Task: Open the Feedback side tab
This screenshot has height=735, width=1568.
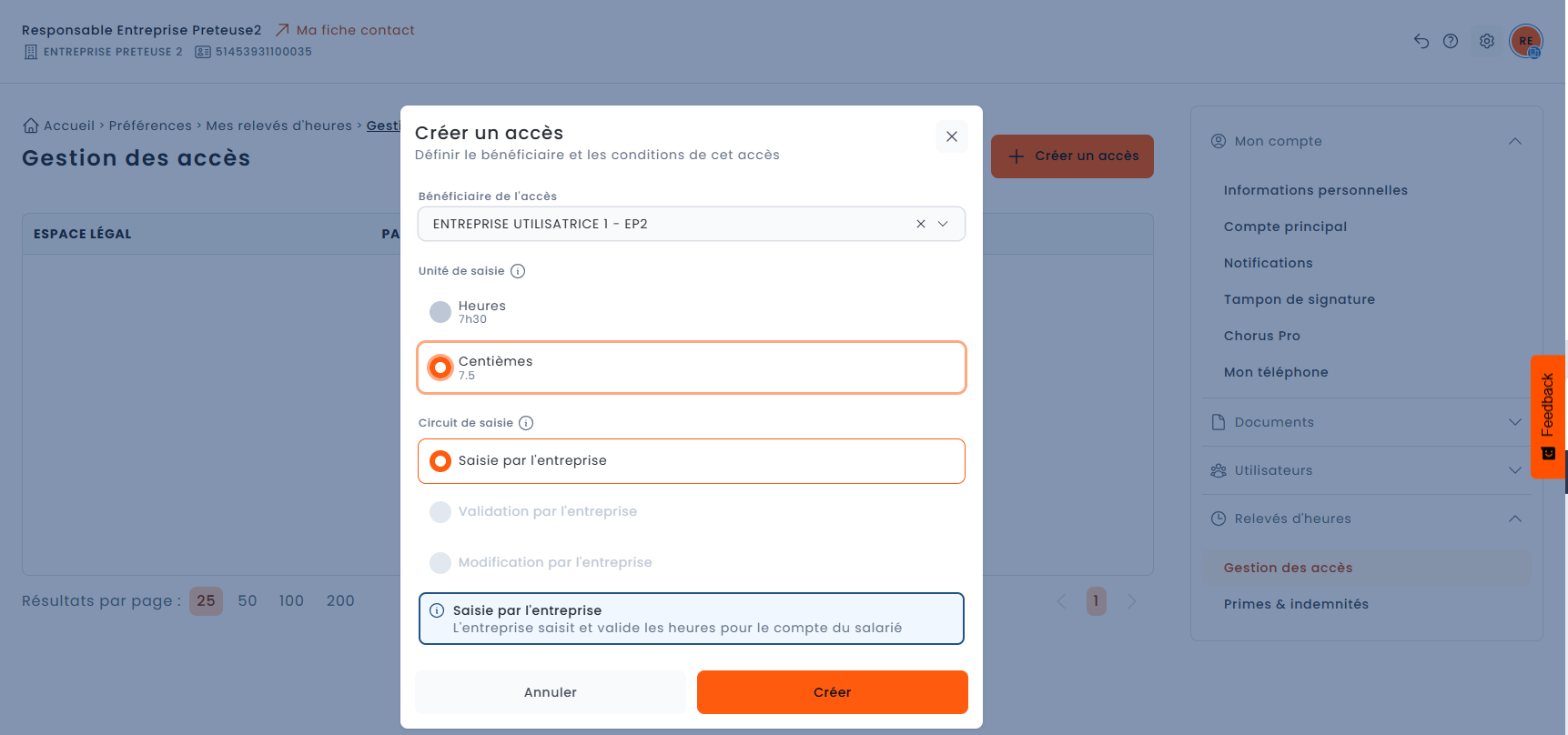Action: tap(1548, 417)
